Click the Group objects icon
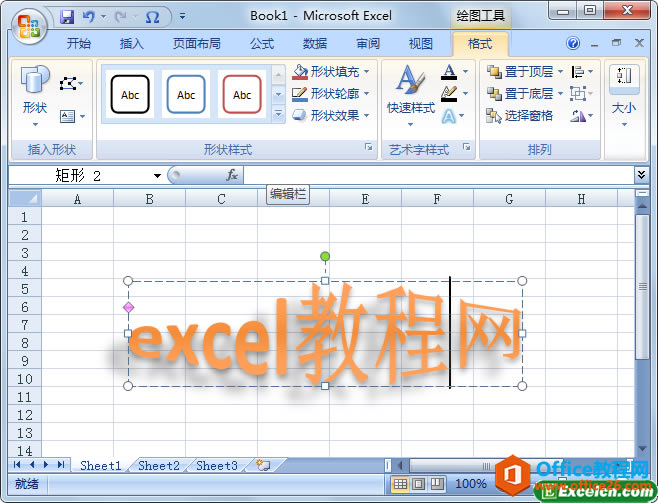This screenshot has width=658, height=503. point(578,94)
